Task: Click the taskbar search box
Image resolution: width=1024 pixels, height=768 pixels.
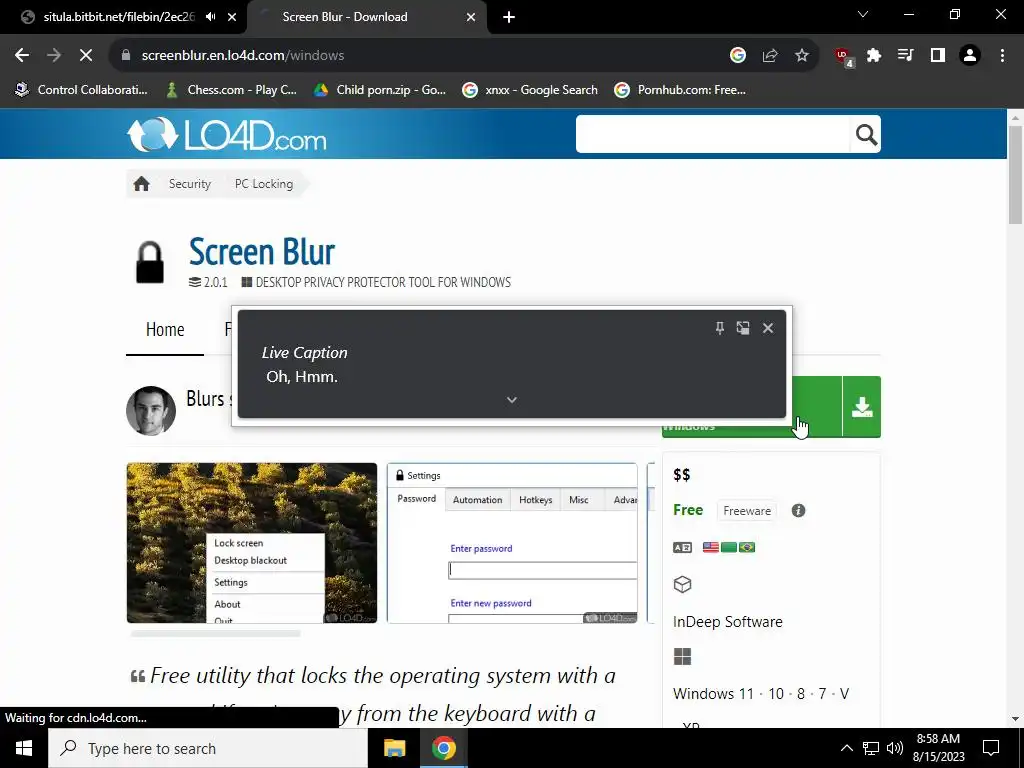Action: click(208, 748)
